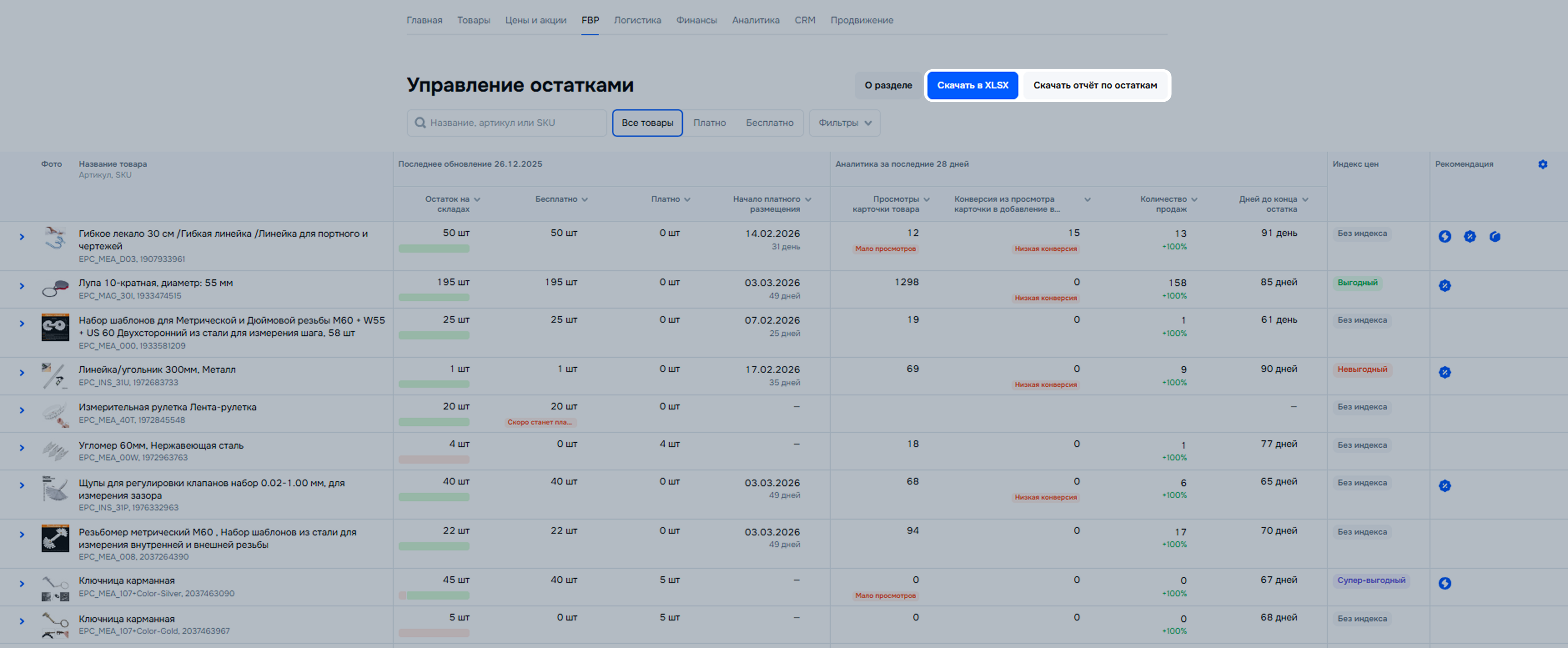Expand the Лупа 10-кратная product row
The image size is (1568, 648).
pyautogui.click(x=22, y=286)
